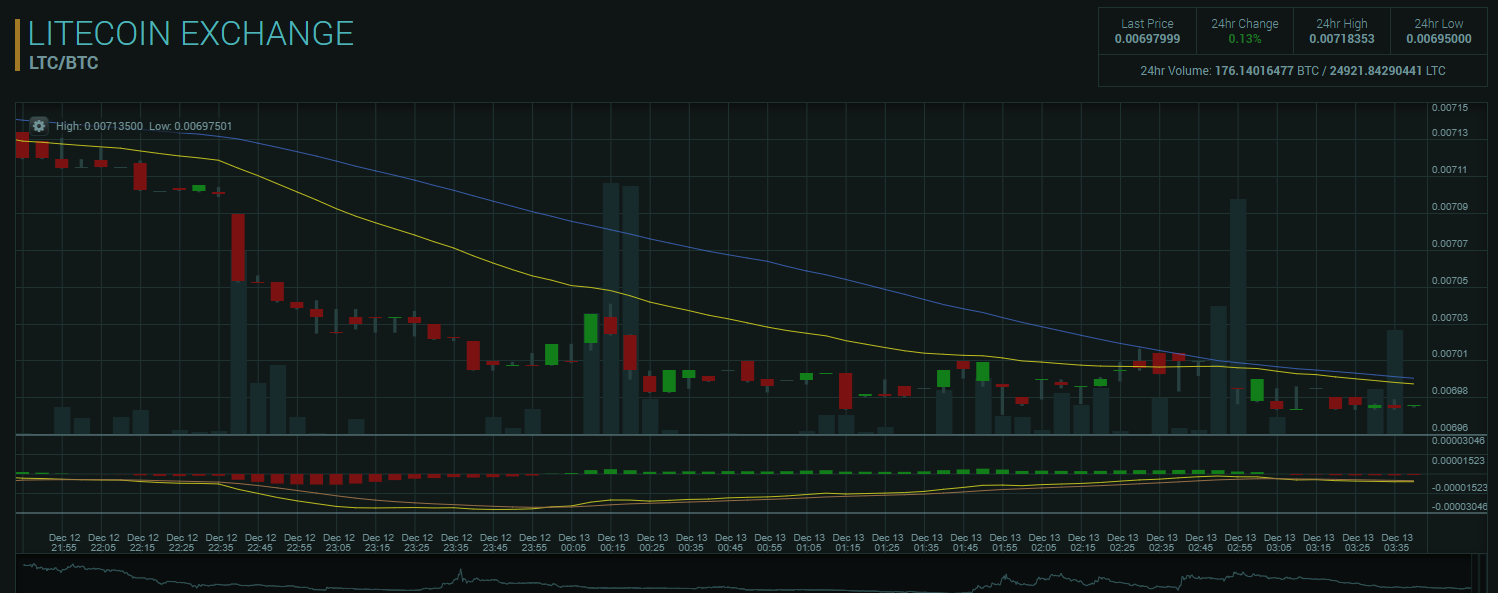Click time label Dec 13 01:55
The image size is (1498, 593).
pos(1005,542)
